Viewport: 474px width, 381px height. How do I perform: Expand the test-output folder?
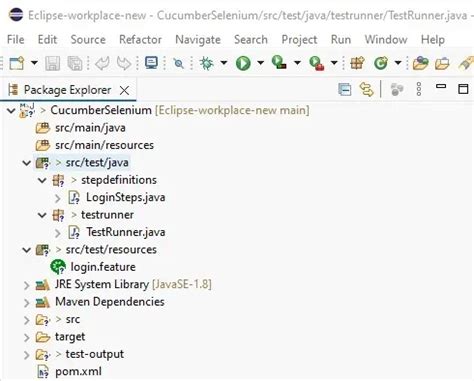point(26,355)
